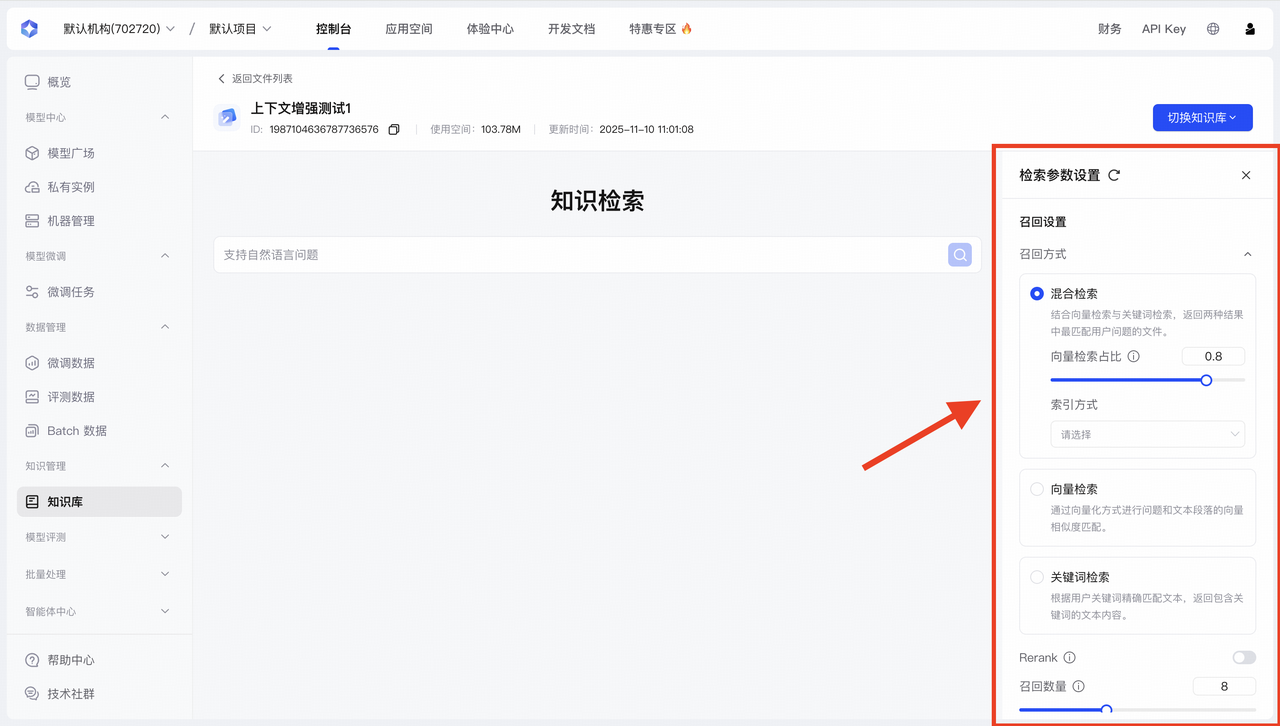Copy the knowledge base ID
This screenshot has height=726, width=1280.
394,129
